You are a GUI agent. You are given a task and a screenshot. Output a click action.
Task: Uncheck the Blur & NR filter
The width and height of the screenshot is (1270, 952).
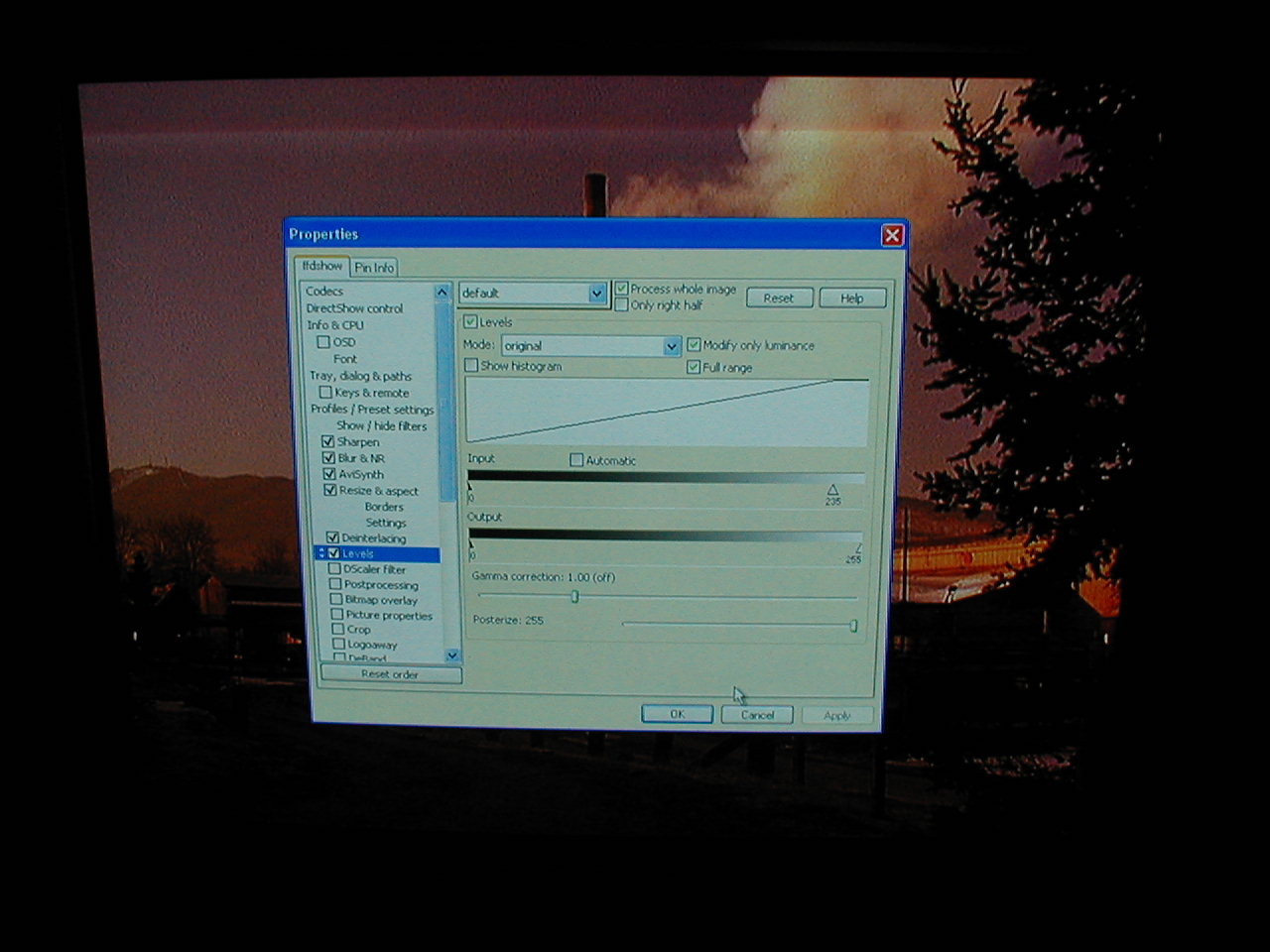(328, 458)
